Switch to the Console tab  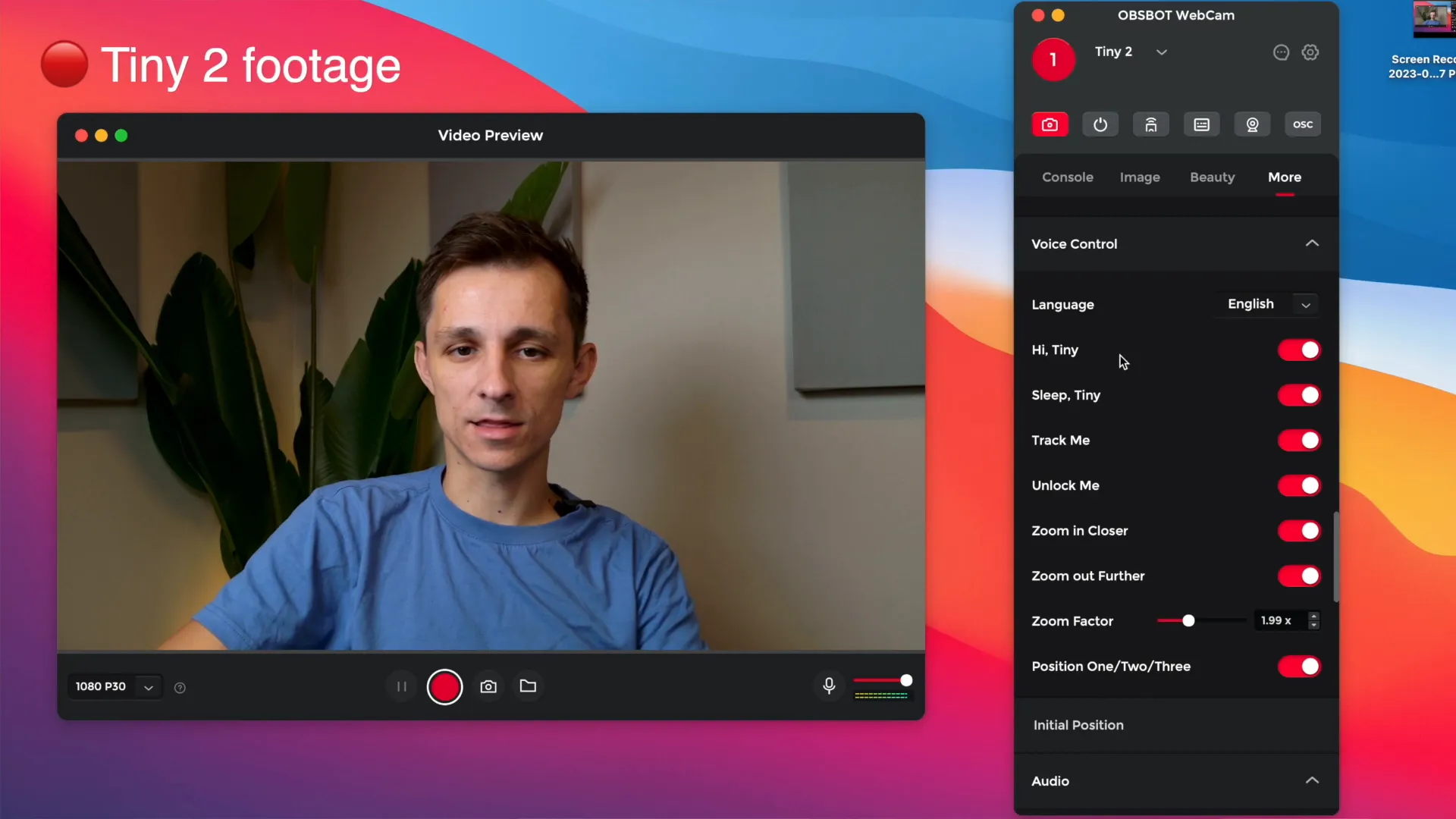click(1068, 177)
